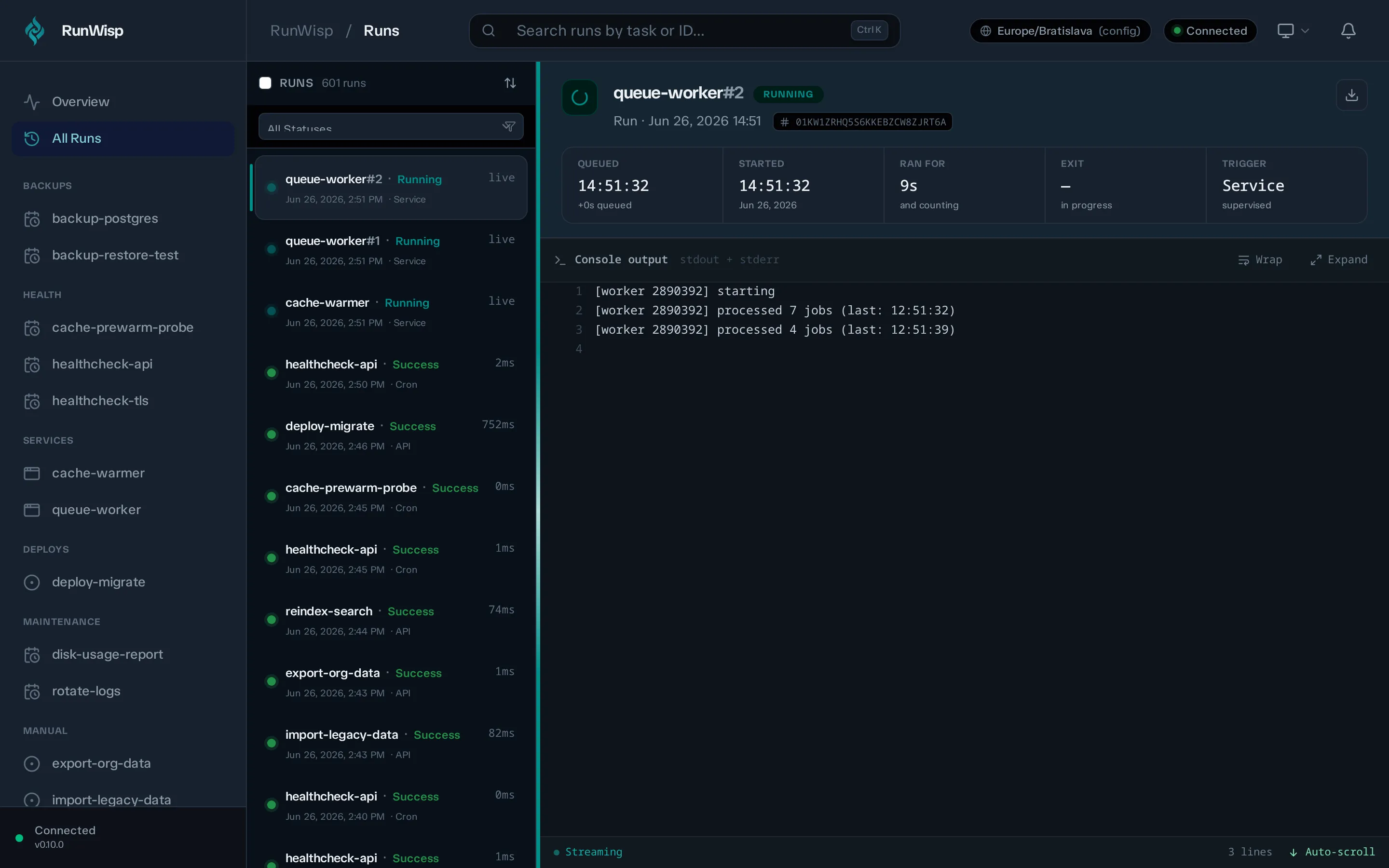The width and height of the screenshot is (1389, 868).
Task: Click the search magnifier icon
Action: [x=489, y=30]
